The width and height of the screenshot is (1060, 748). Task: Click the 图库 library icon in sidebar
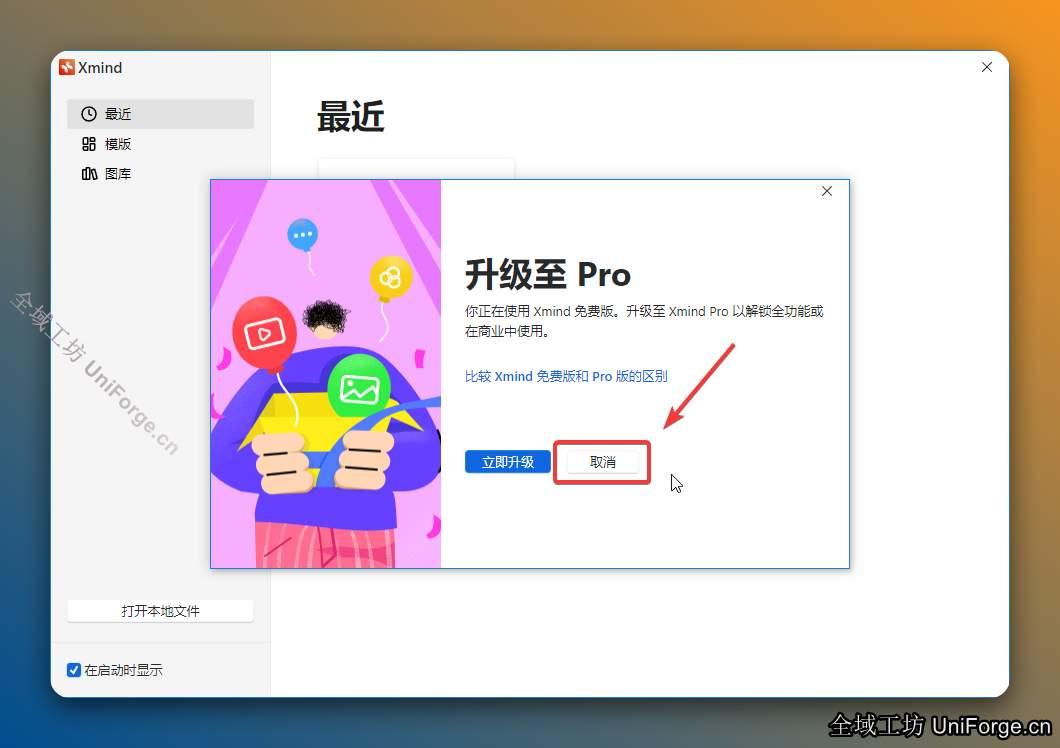[89, 174]
